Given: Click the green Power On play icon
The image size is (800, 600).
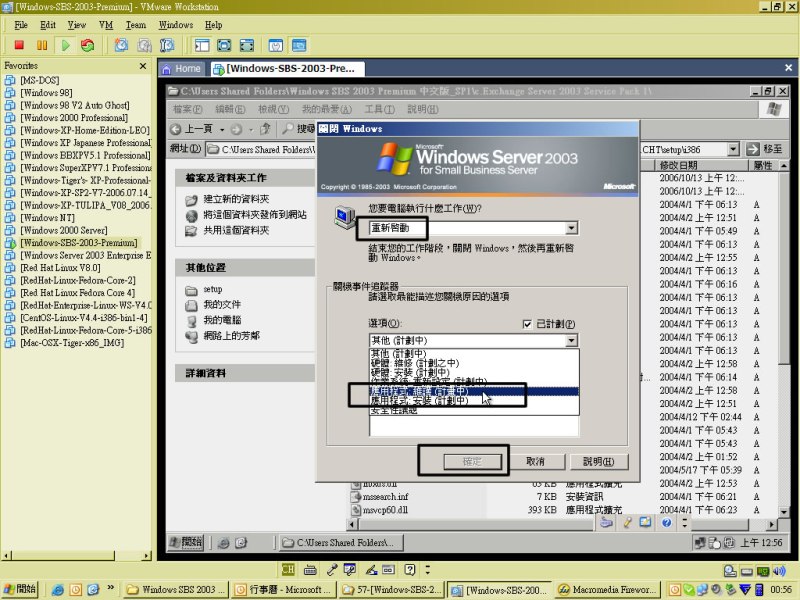Looking at the screenshot, I should point(65,45).
